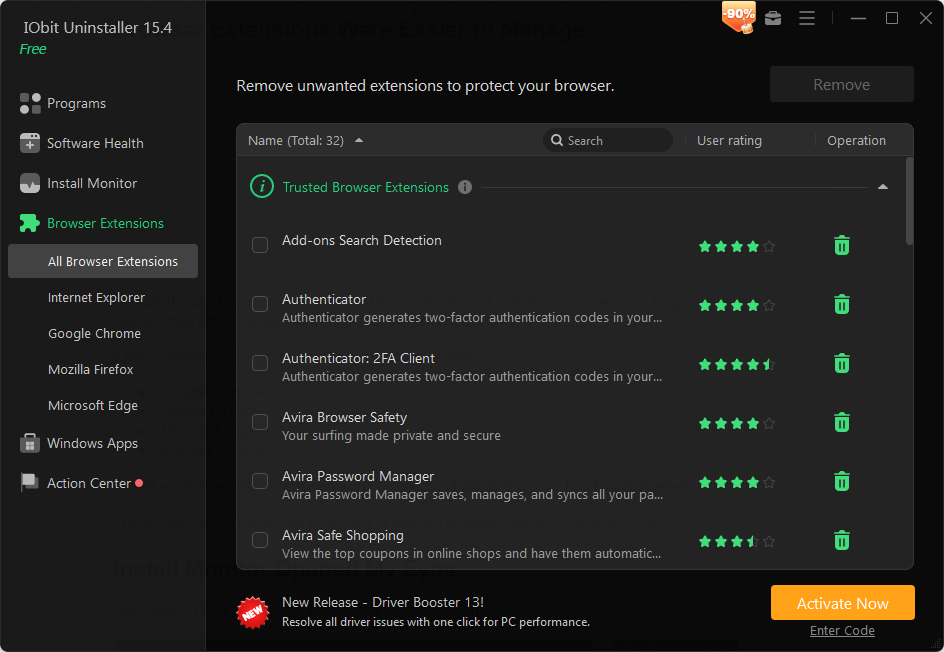Viewport: 944px width, 652px height.
Task: Open the Software Health icon
Action: click(x=30, y=143)
